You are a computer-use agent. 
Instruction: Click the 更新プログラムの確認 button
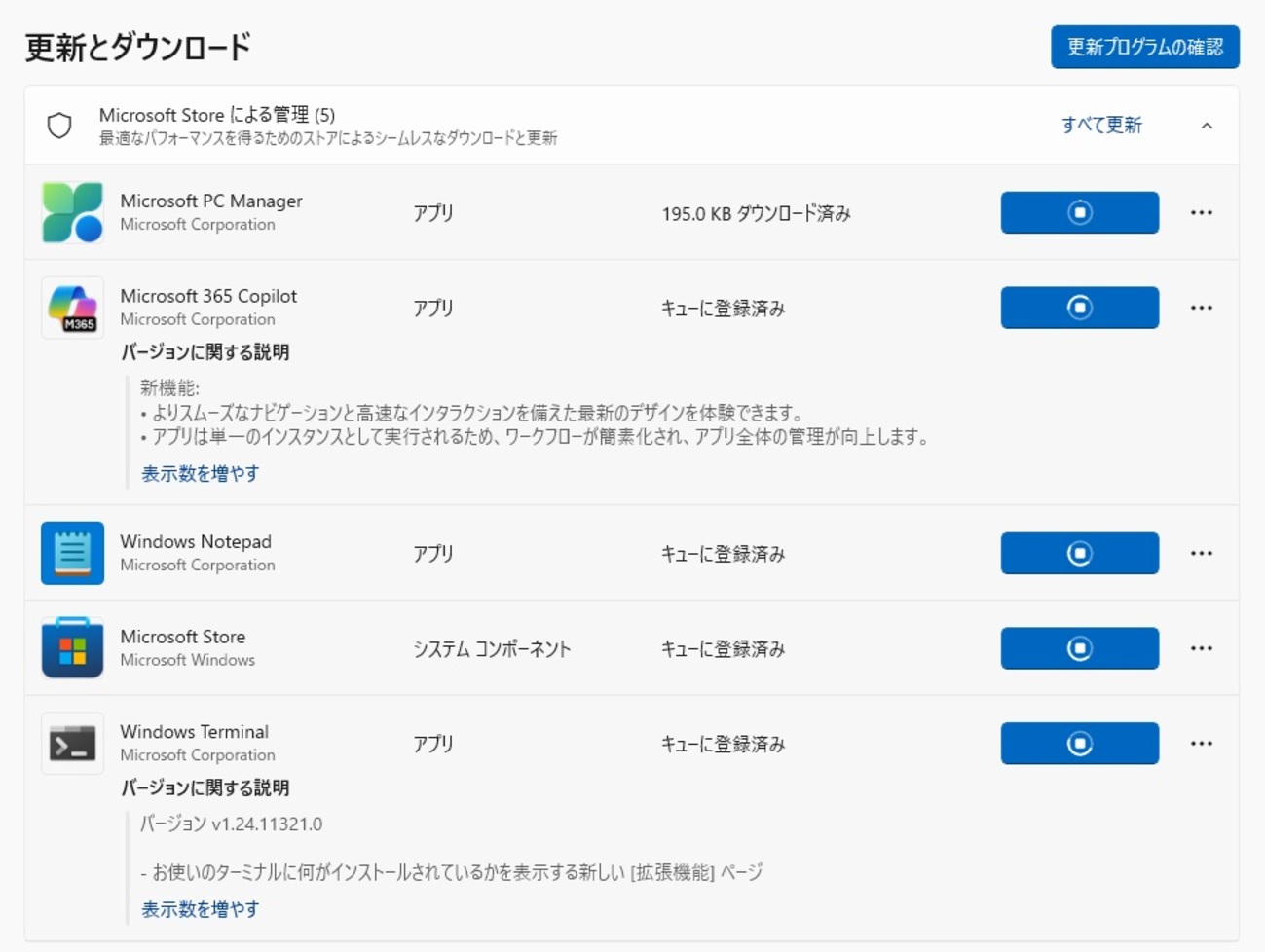[x=1145, y=47]
